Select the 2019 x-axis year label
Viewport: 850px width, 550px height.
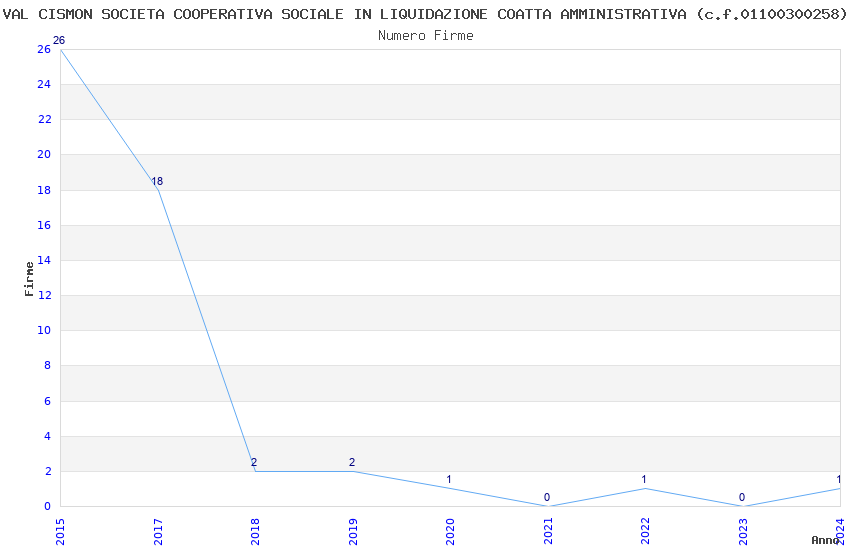(352, 532)
